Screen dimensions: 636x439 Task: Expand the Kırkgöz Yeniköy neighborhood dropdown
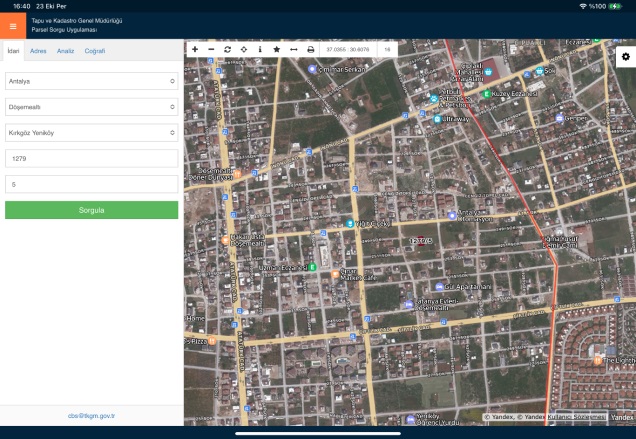pyautogui.click(x=91, y=132)
